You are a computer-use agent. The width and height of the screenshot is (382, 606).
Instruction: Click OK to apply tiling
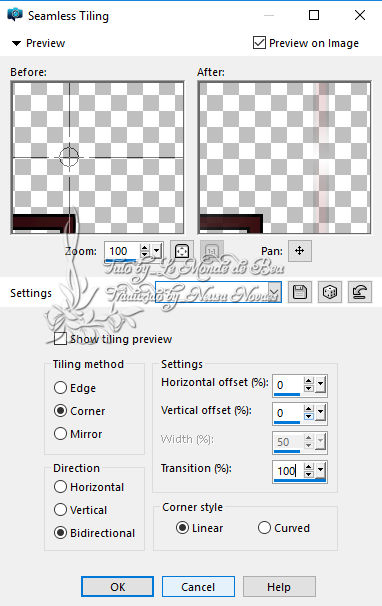click(x=118, y=587)
